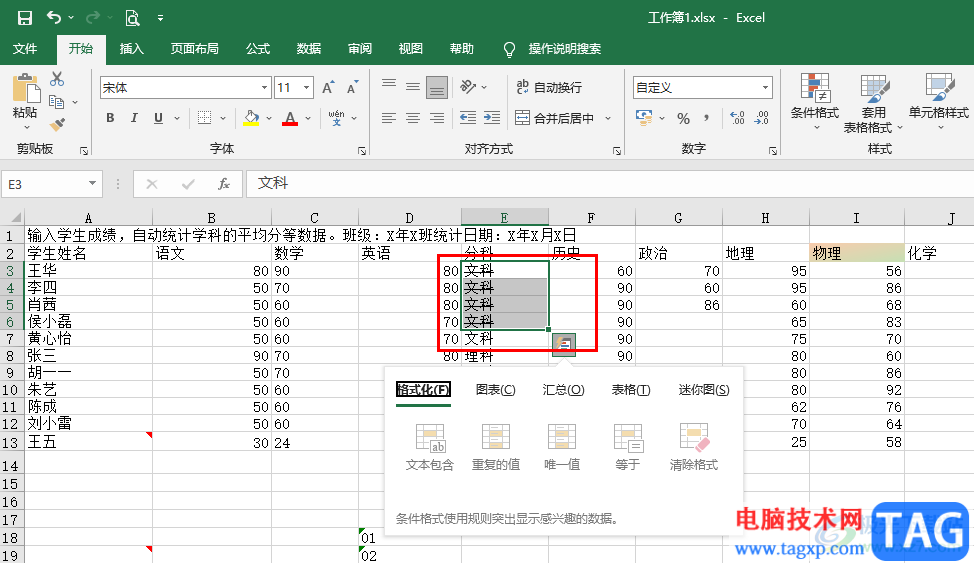Select the 图表(C) Charts tab in Quick Analysis
Image resolution: width=974 pixels, height=563 pixels.
pyautogui.click(x=495, y=390)
